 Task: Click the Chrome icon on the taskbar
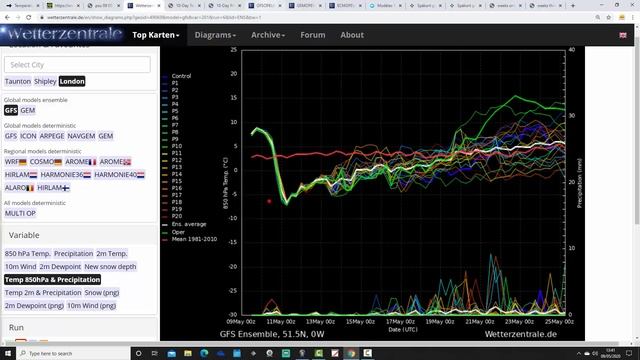(x=351, y=353)
